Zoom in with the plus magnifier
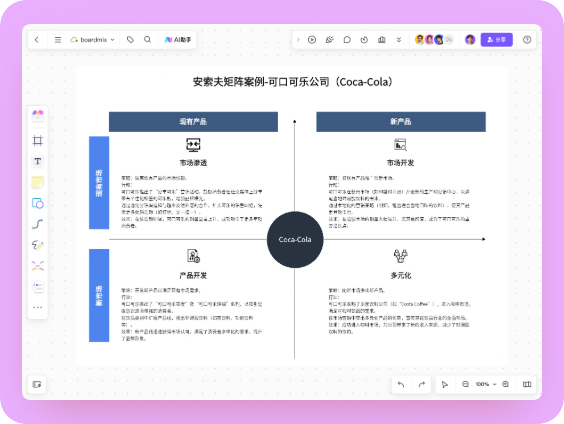564x424 pixels. click(x=506, y=384)
